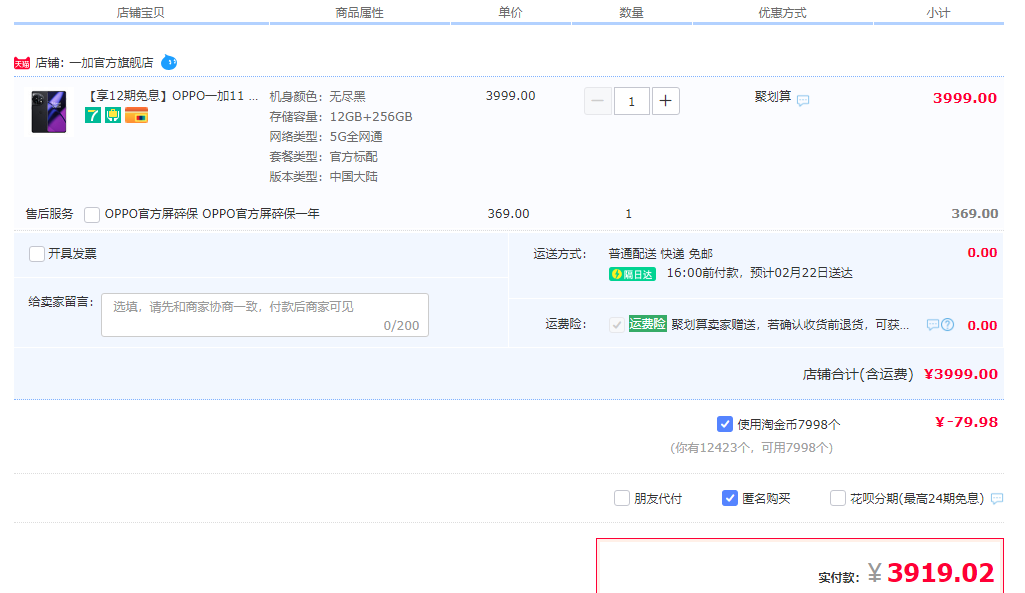The image size is (1025, 593).
Task: Click the green 7-day return badge icon
Action: pos(93,115)
